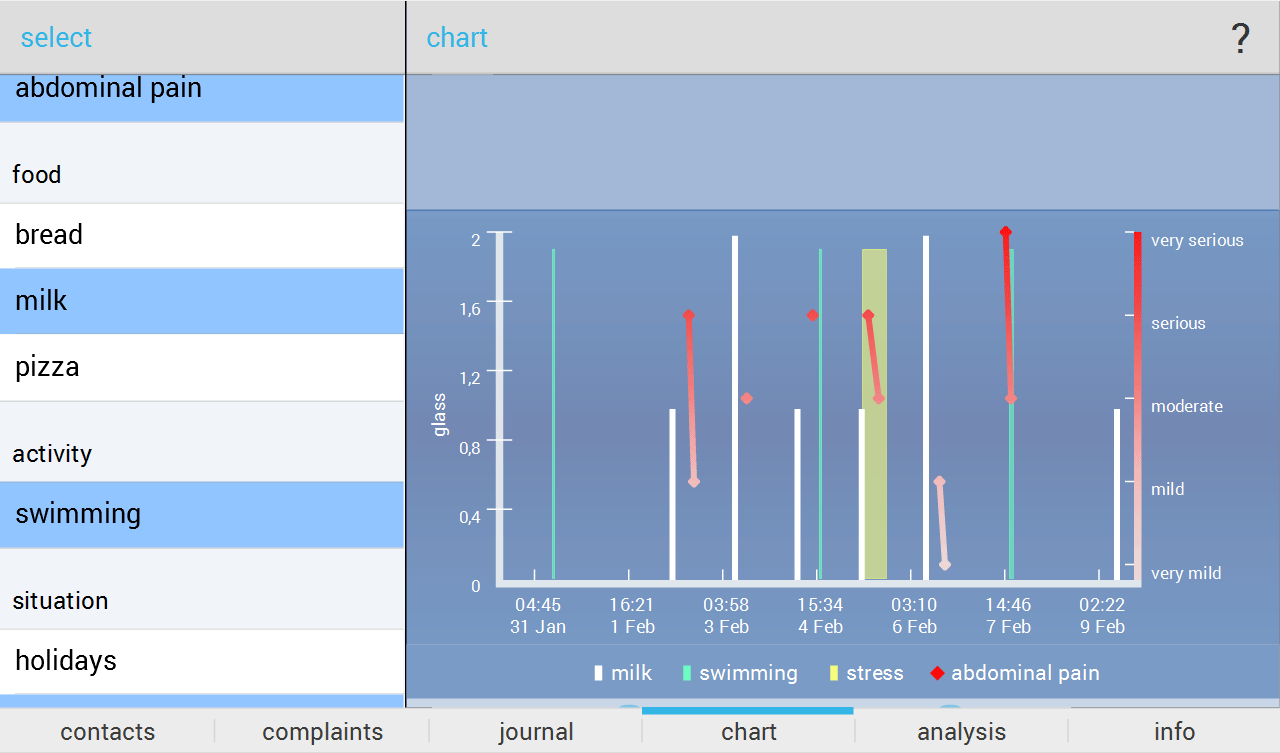Deselect milk in the food list
1280x753 pixels.
point(202,301)
